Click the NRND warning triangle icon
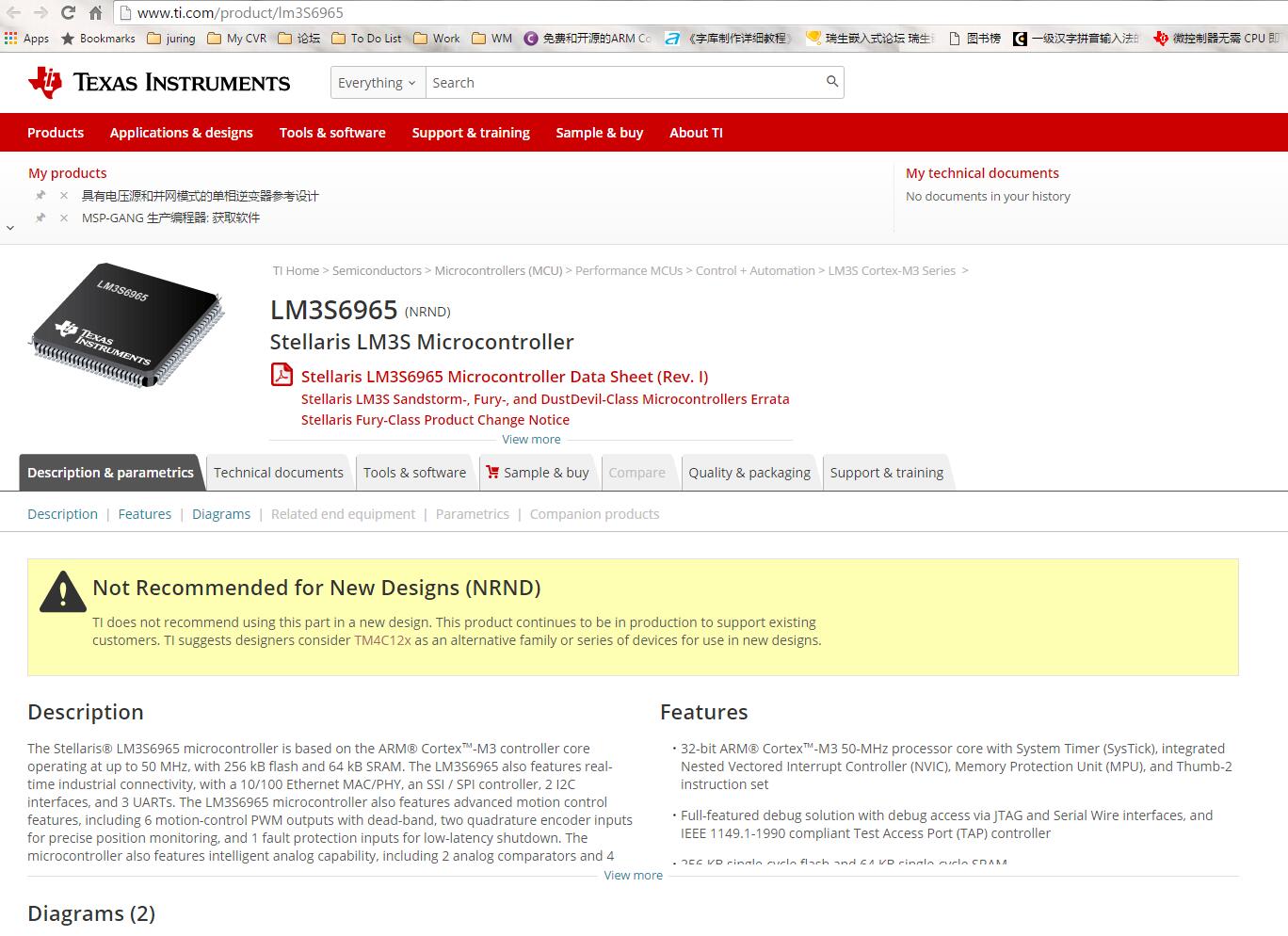Viewport: 1288px width, 936px height. pos(63,592)
